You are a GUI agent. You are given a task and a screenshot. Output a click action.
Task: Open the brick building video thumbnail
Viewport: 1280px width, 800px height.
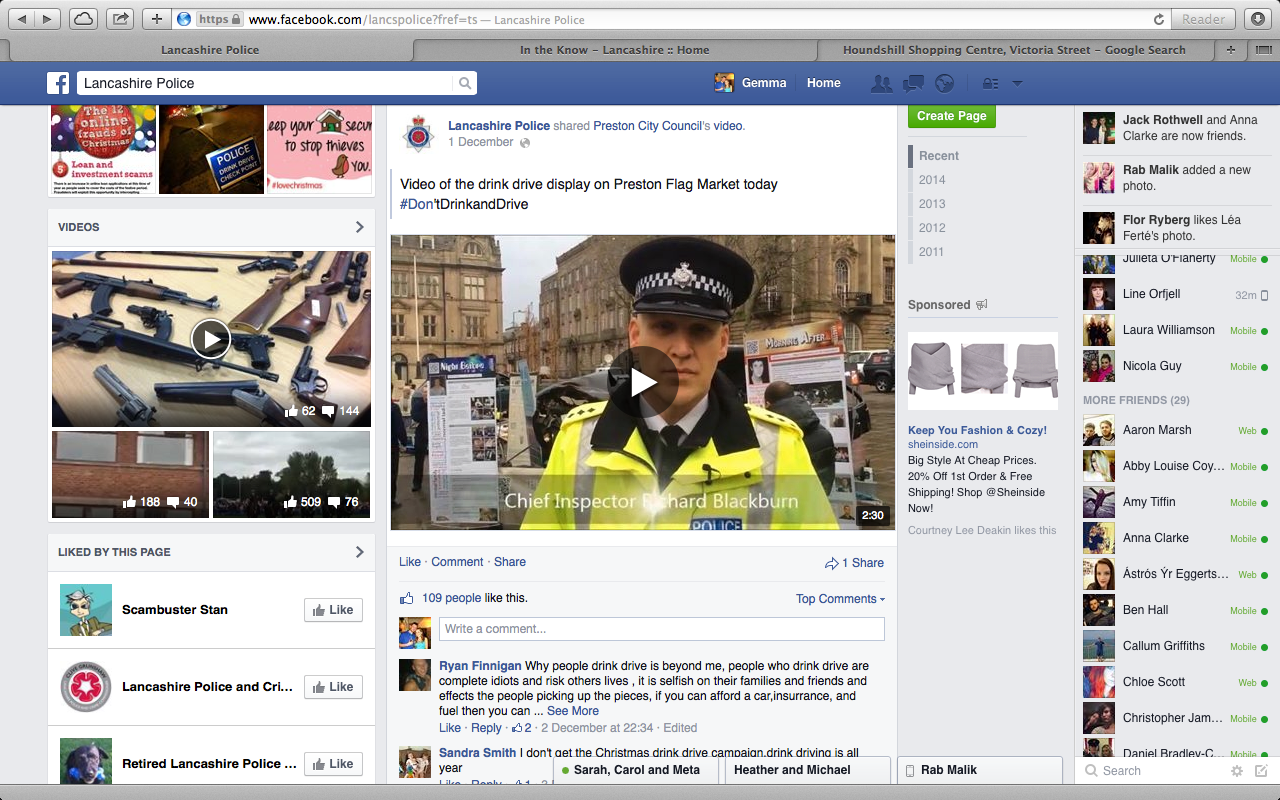coord(130,474)
